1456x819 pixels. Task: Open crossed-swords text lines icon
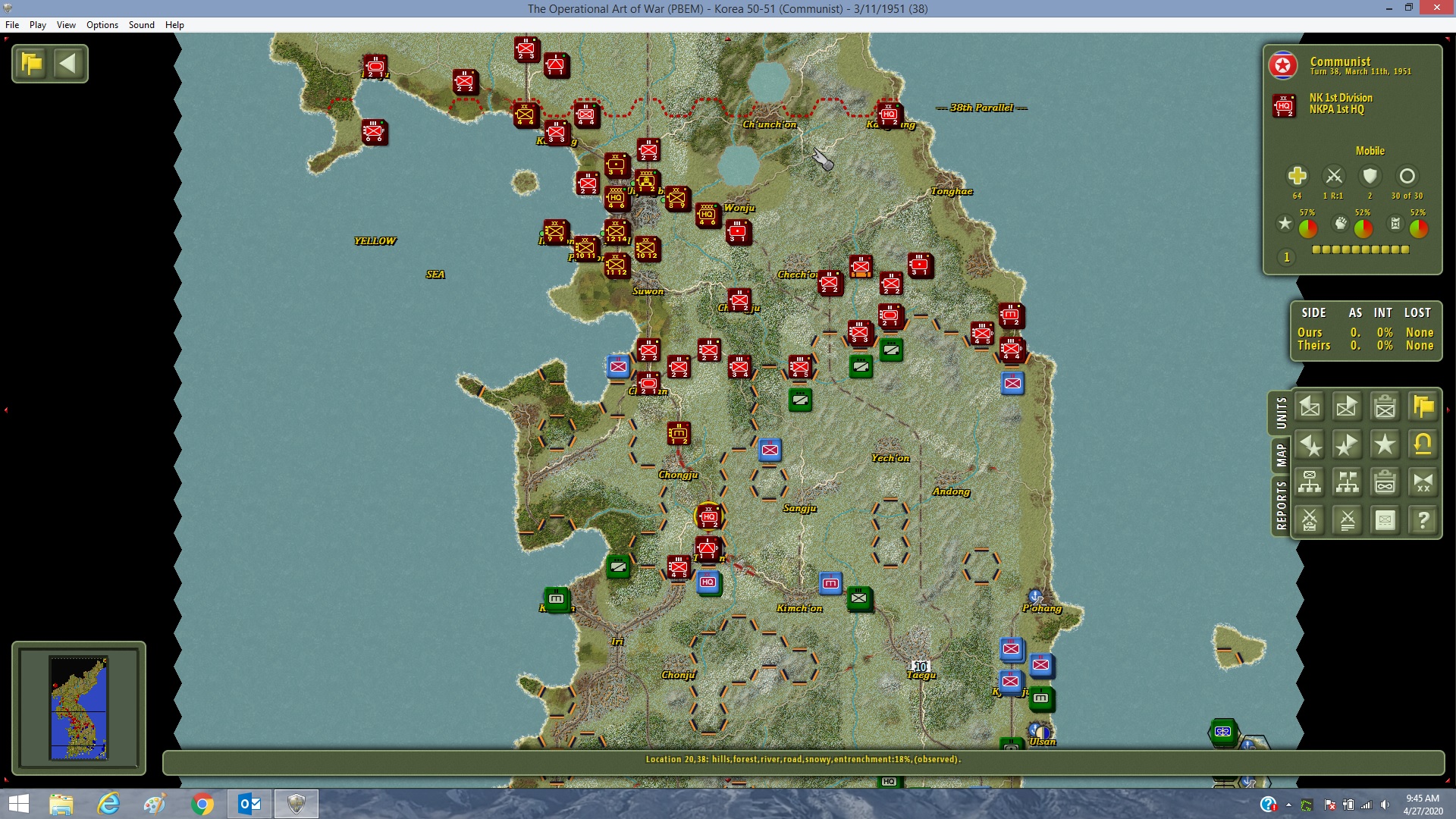pos(1348,520)
